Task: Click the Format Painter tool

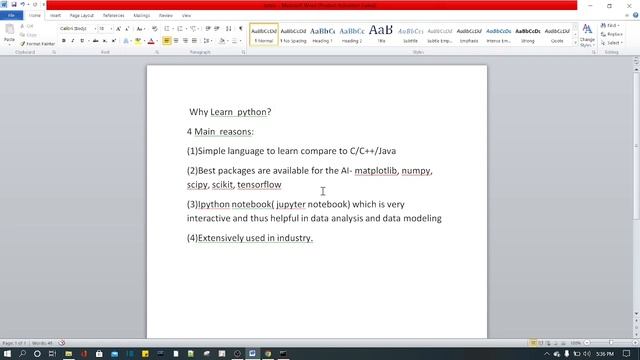Action: tap(38, 44)
